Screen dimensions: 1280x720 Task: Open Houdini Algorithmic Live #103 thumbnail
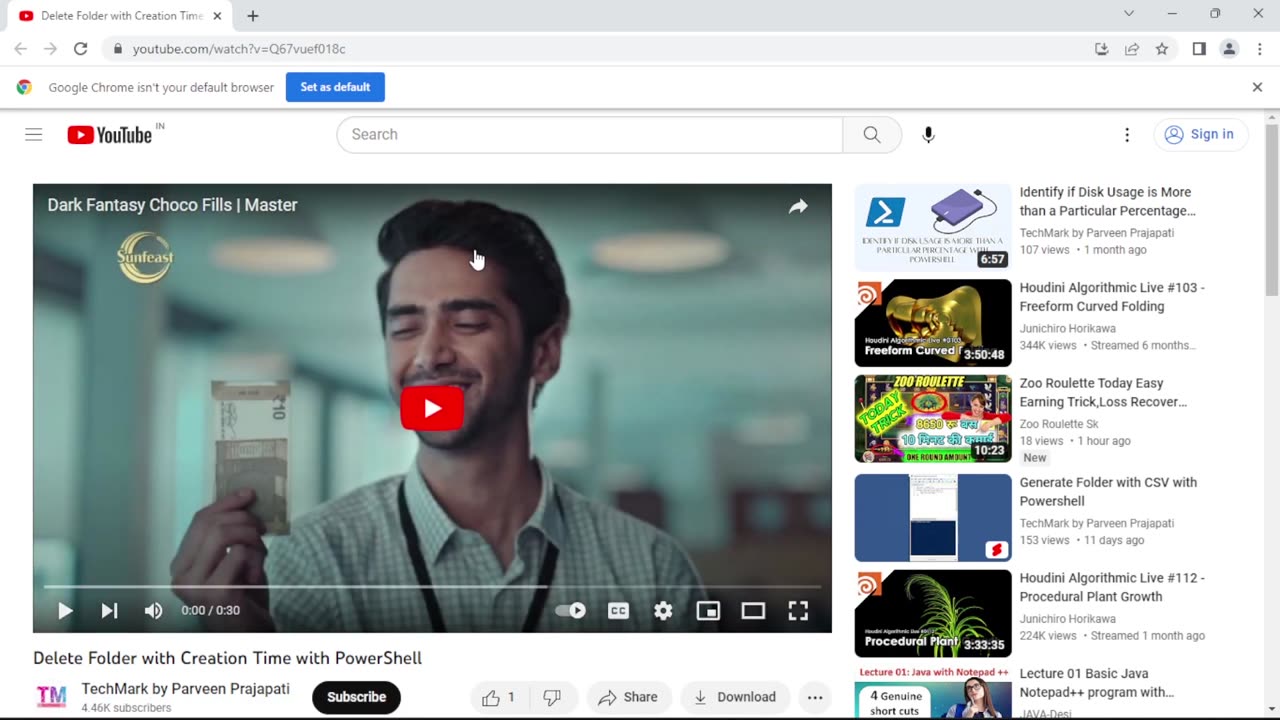pos(933,323)
